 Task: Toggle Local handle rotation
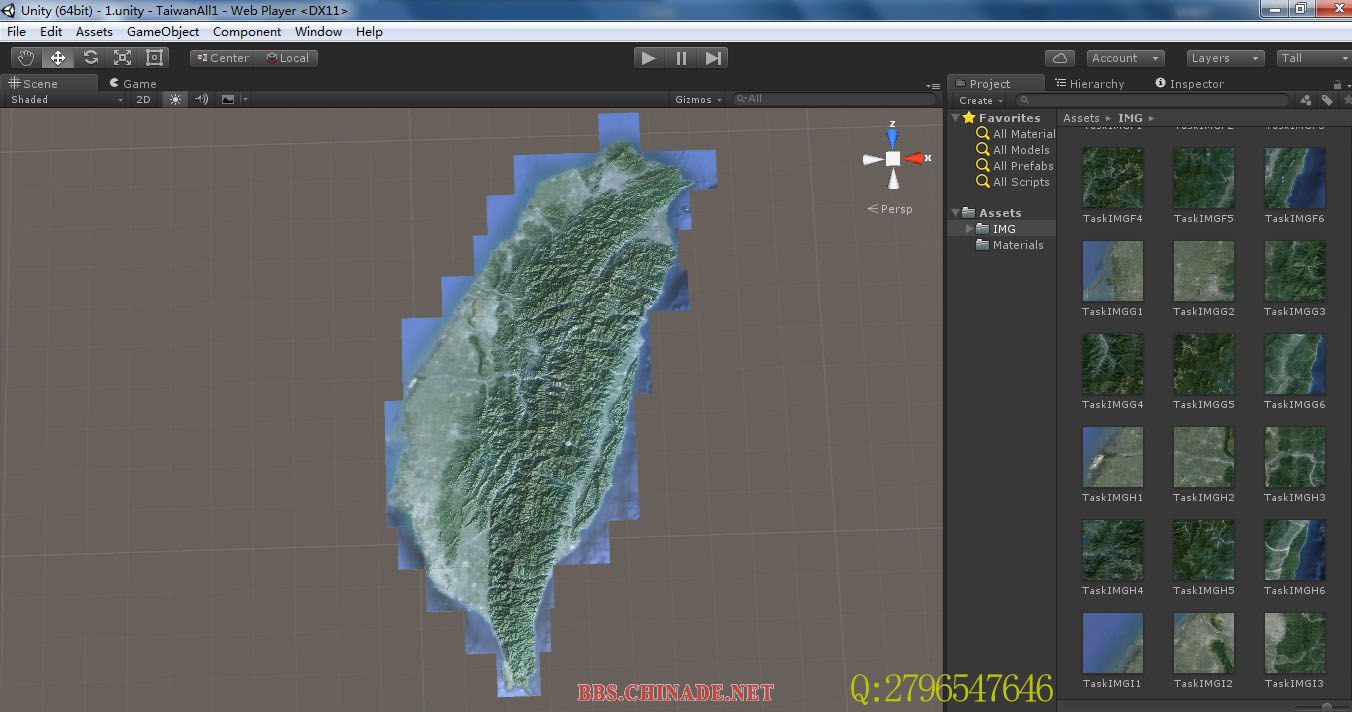287,58
